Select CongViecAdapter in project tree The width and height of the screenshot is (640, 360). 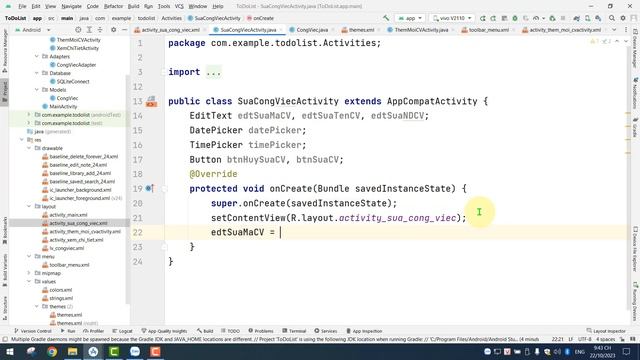tap(73, 65)
